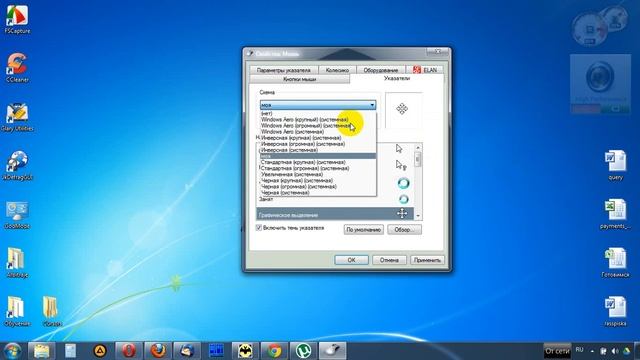Switch to the Параметры указателя tab

pos(284,70)
